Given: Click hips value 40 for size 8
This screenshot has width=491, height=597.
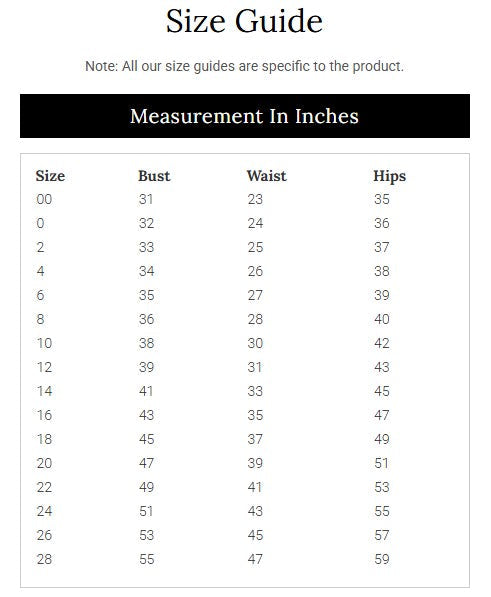Looking at the screenshot, I should point(382,319).
